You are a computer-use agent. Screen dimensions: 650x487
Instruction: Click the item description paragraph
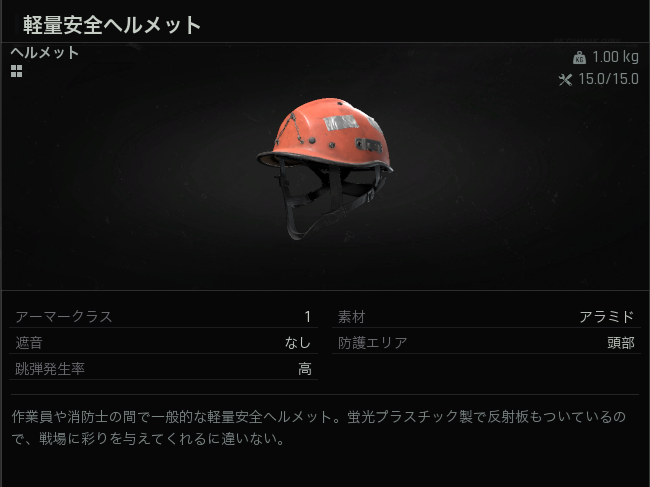click(318, 427)
